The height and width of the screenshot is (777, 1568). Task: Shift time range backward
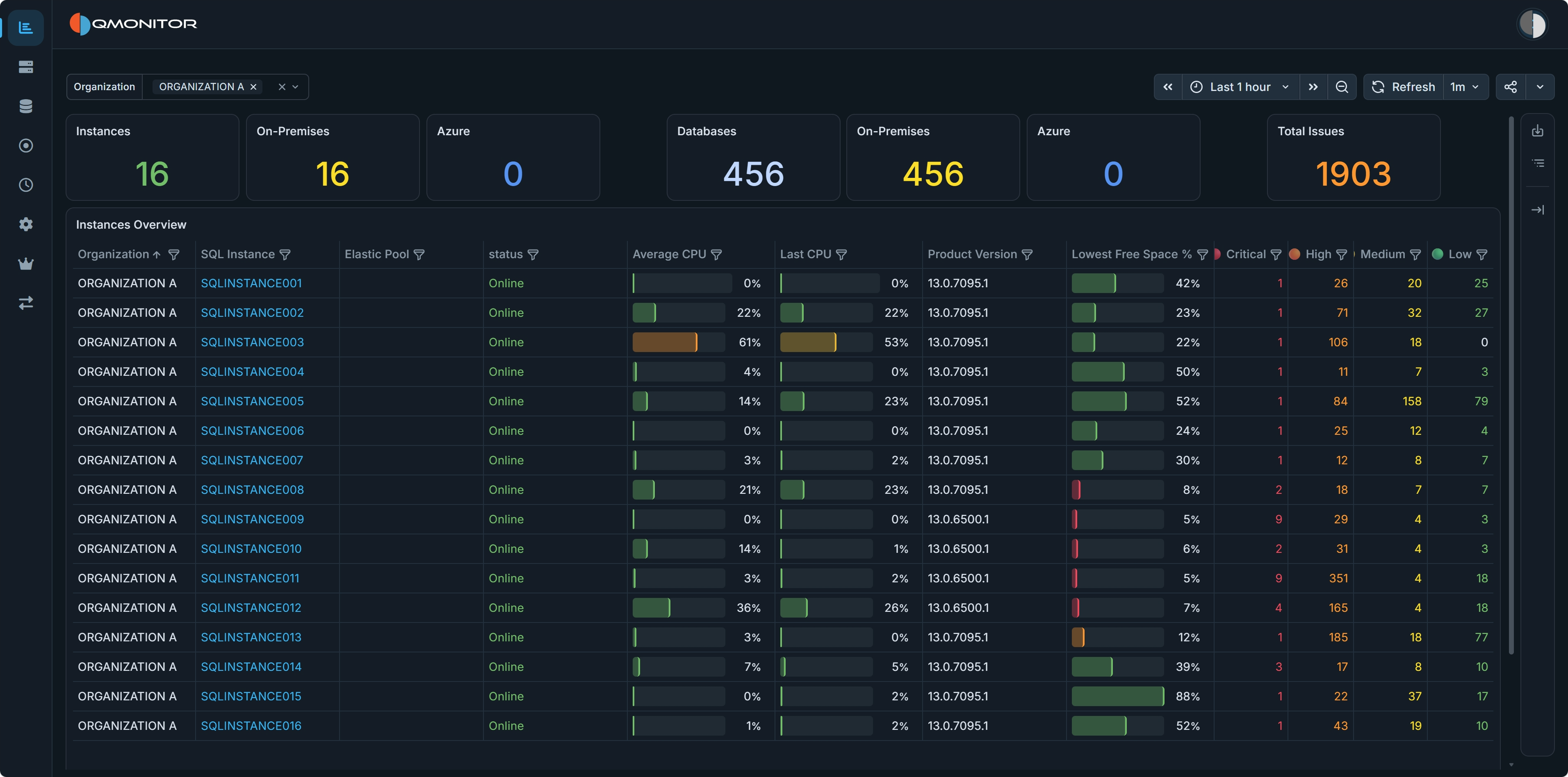click(x=1167, y=87)
